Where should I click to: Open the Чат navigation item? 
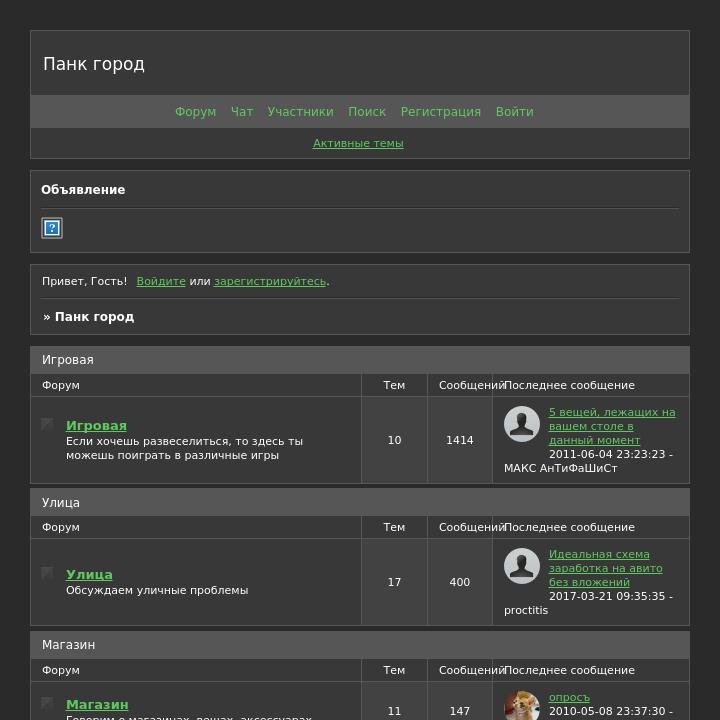[x=242, y=112]
